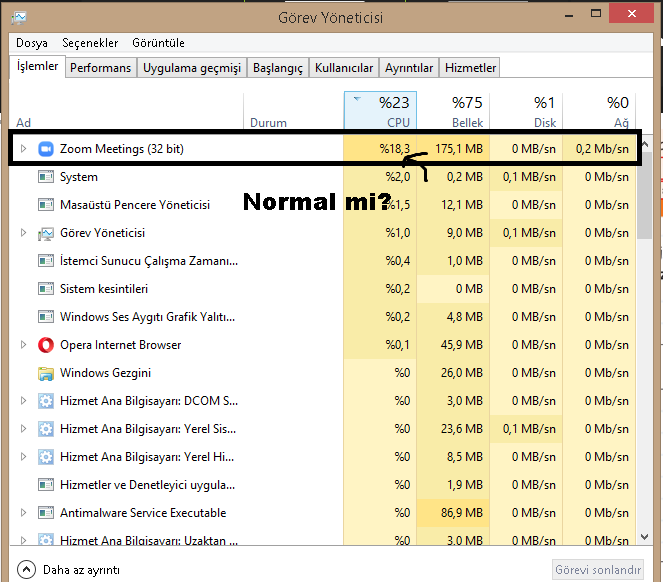Sort by the CPU column header
The width and height of the screenshot is (663, 582).
coord(380,110)
